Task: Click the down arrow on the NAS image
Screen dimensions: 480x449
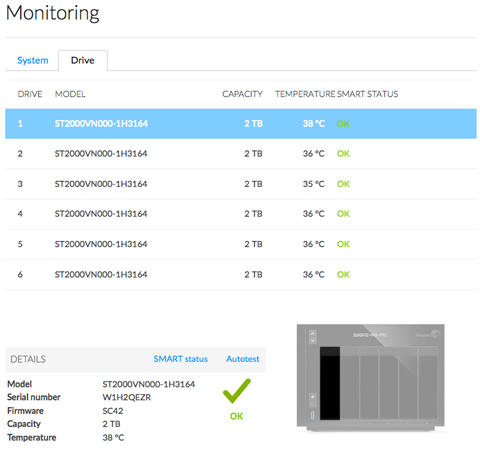Action: [x=313, y=341]
